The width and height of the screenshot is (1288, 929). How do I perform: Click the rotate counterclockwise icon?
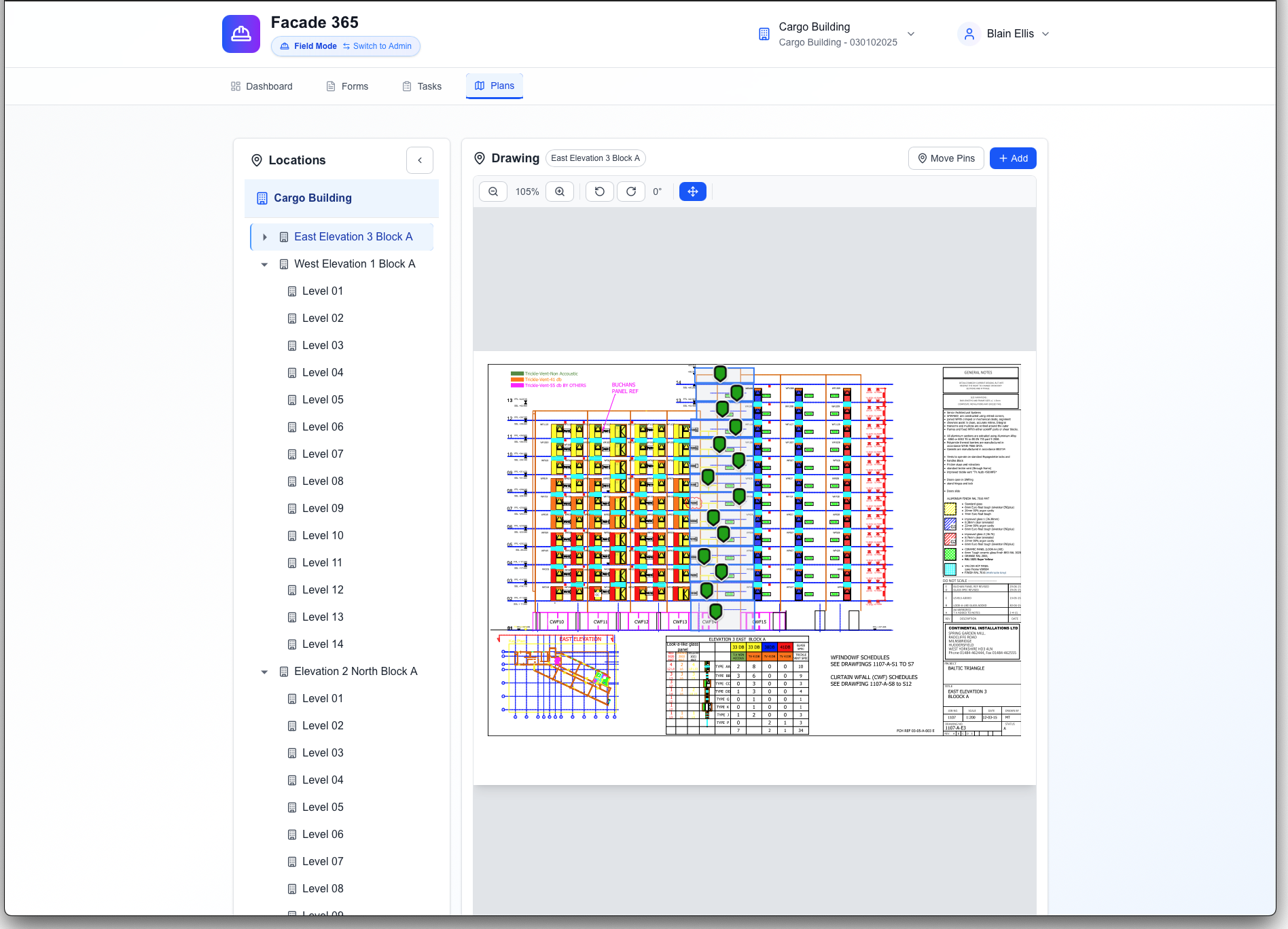tap(599, 192)
